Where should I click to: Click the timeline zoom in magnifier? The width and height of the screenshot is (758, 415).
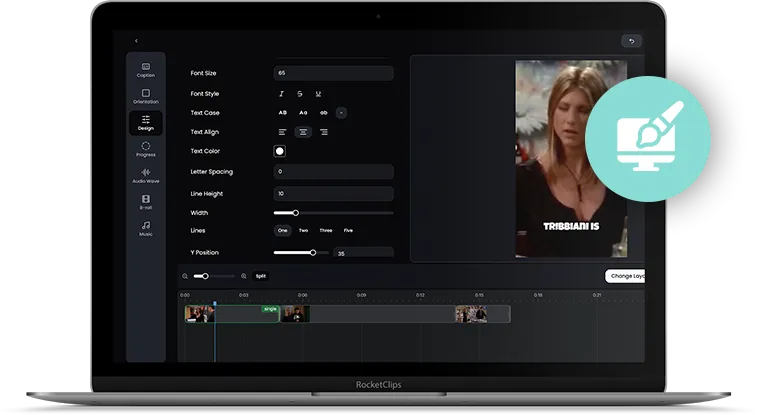coord(244,276)
